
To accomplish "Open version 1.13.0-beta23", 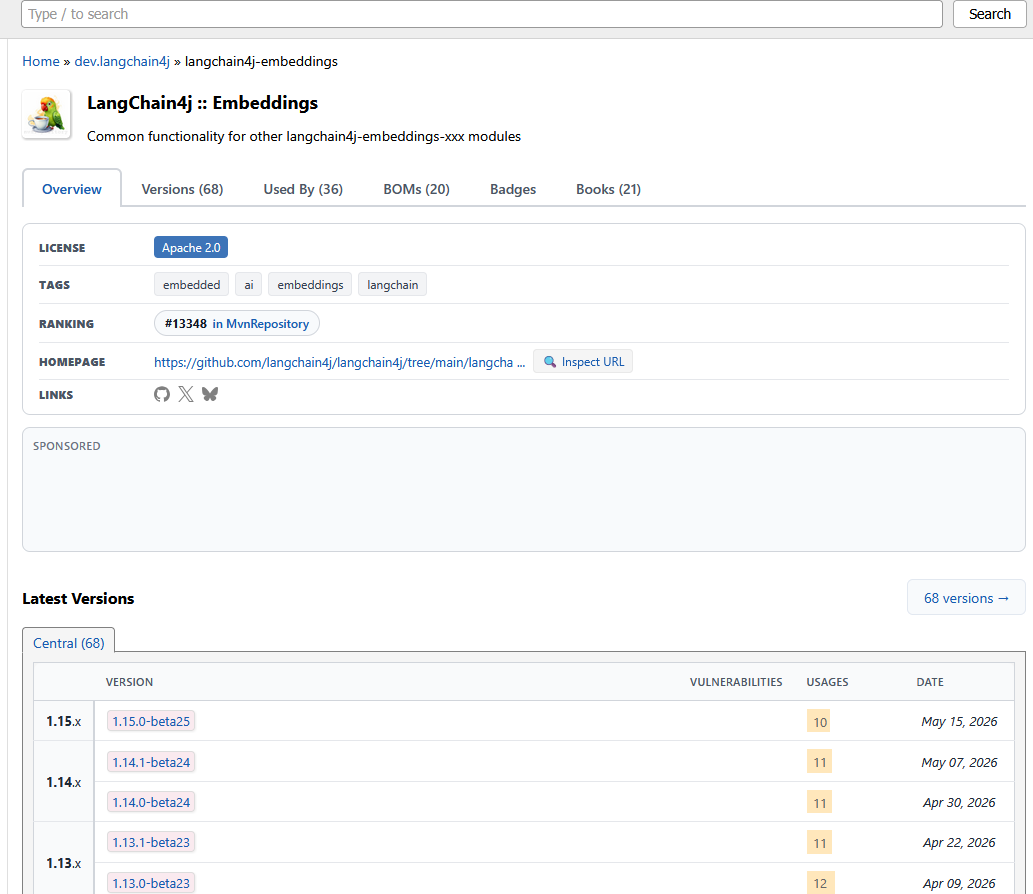I will pyautogui.click(x=151, y=883).
